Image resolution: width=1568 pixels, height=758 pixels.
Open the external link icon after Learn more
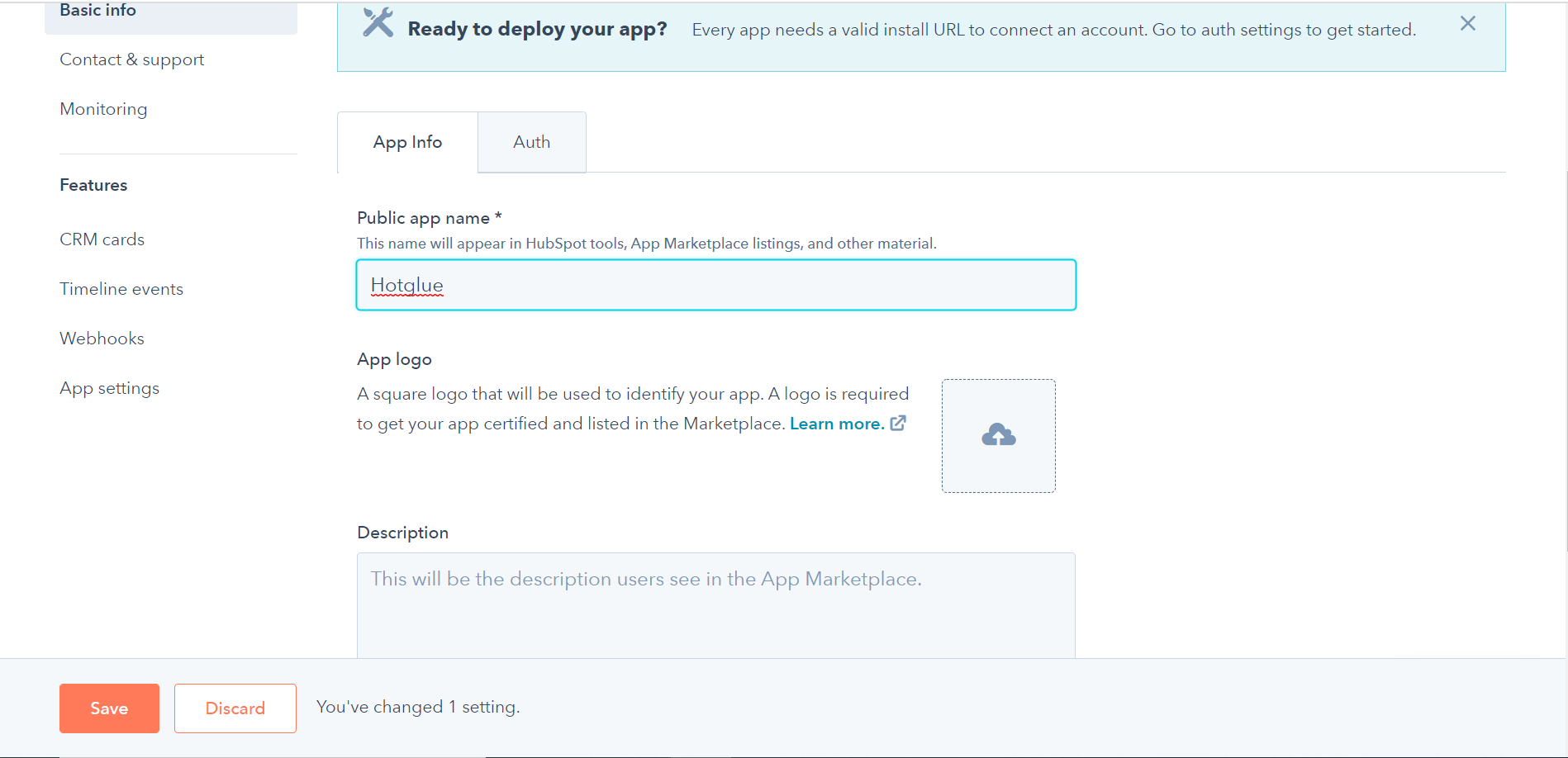898,423
